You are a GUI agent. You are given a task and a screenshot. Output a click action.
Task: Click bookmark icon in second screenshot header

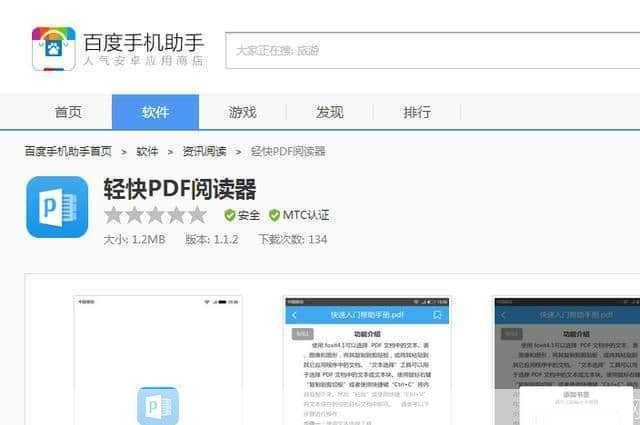coord(437,315)
